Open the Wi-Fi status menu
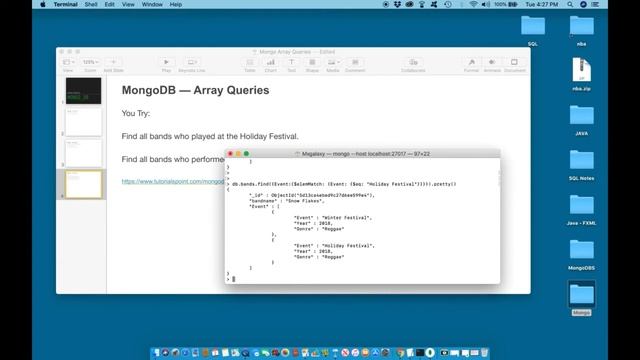Viewport: 640px width, 360px height. (473, 4)
